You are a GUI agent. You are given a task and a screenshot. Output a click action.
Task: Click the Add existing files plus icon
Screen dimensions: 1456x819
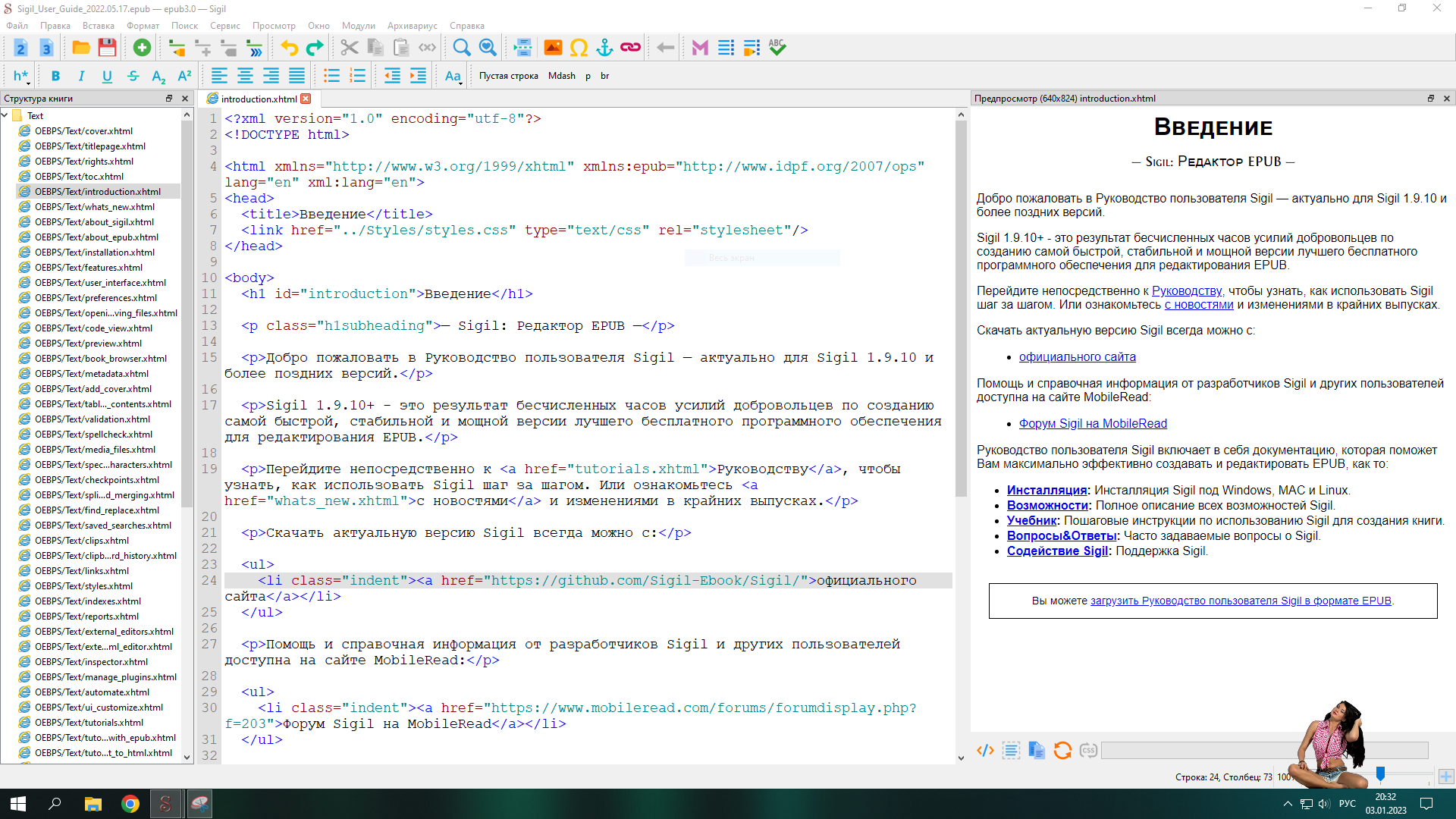(x=142, y=48)
